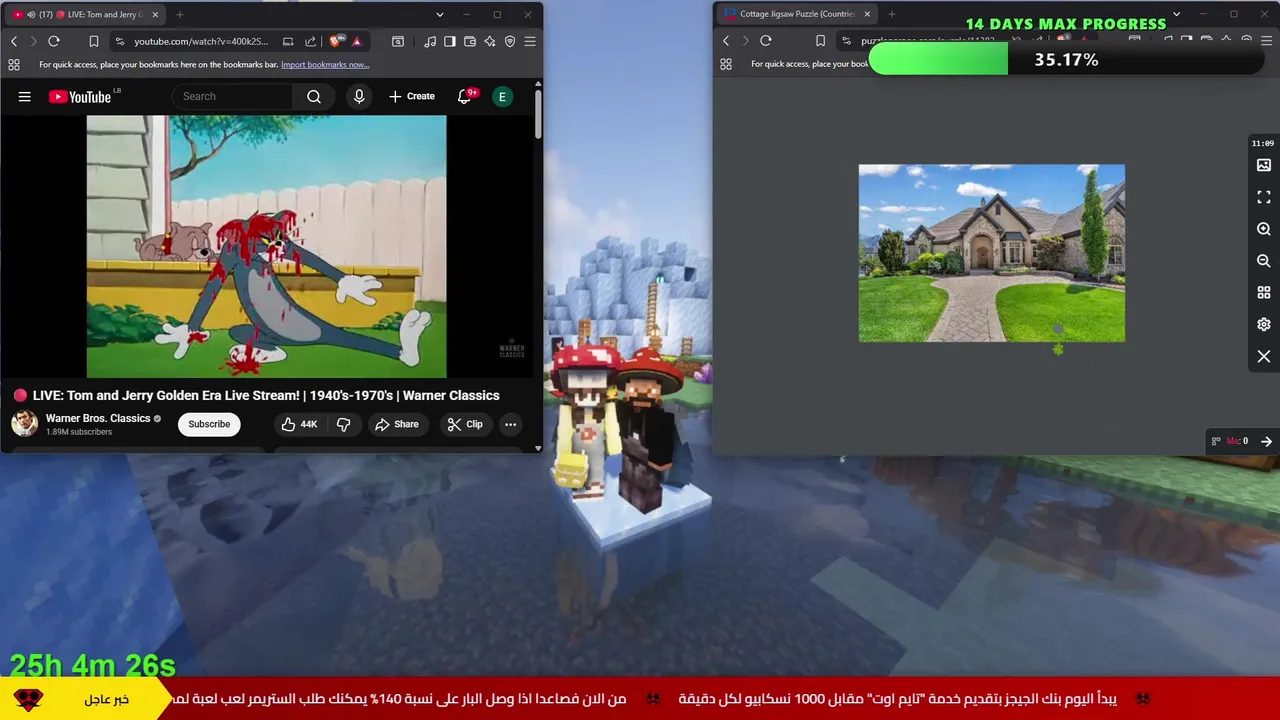
Task: Open apps grid icon in YouTube bookmarks bar
Action: coord(14,65)
